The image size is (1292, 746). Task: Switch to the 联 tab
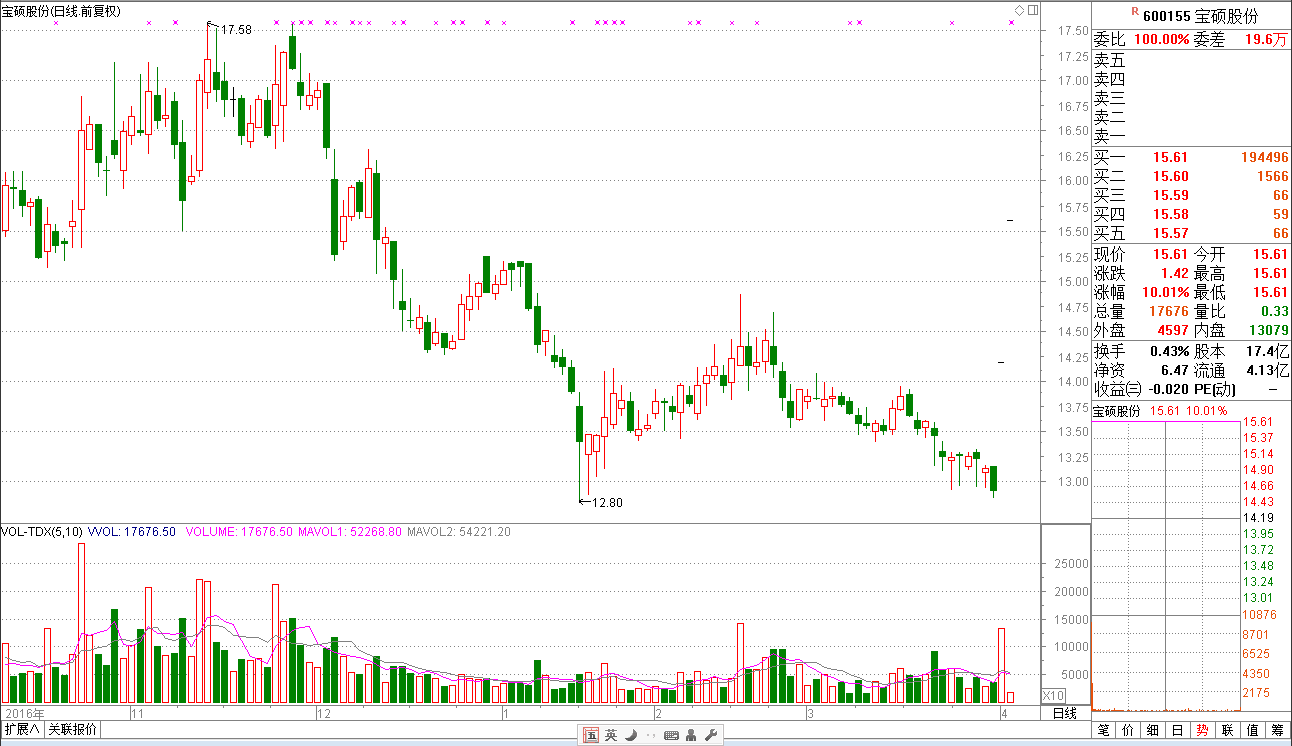pyautogui.click(x=1228, y=730)
